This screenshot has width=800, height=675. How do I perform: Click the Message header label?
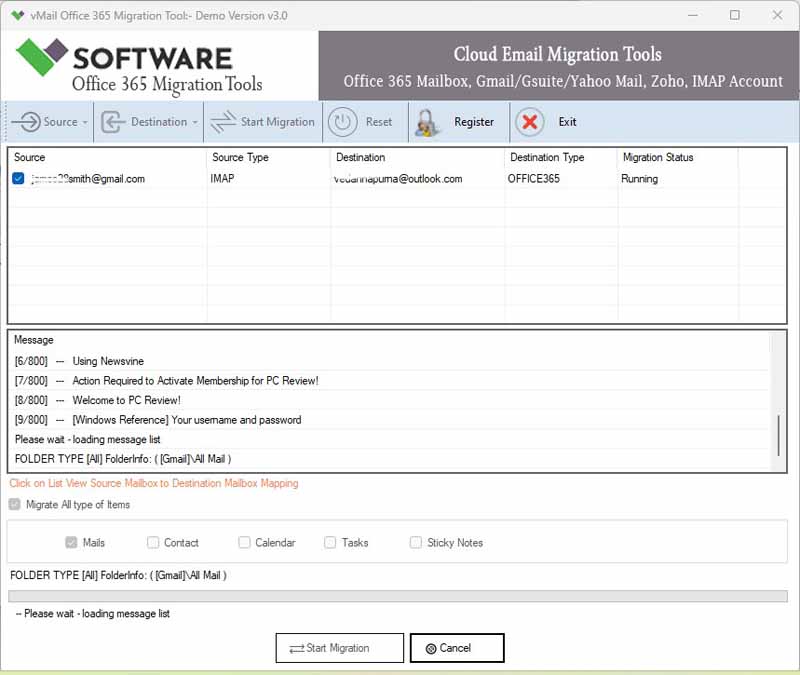pyautogui.click(x=34, y=340)
